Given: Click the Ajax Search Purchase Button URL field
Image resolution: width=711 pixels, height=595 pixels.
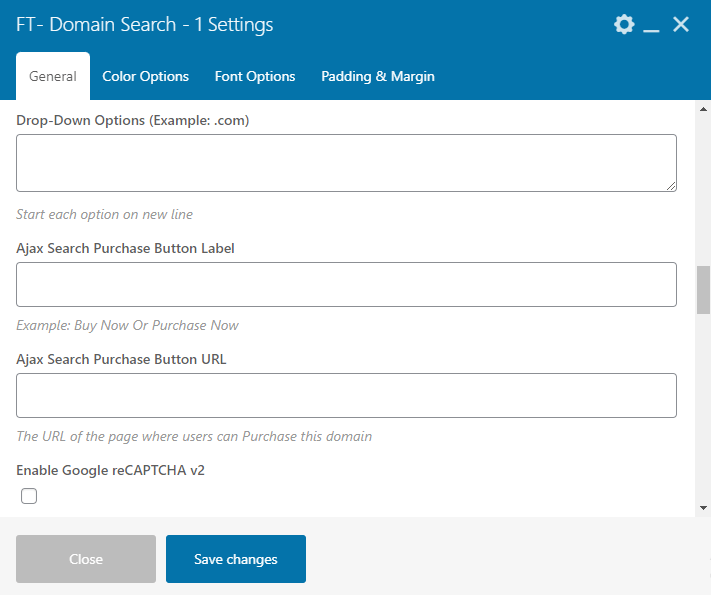Looking at the screenshot, I should [346, 395].
